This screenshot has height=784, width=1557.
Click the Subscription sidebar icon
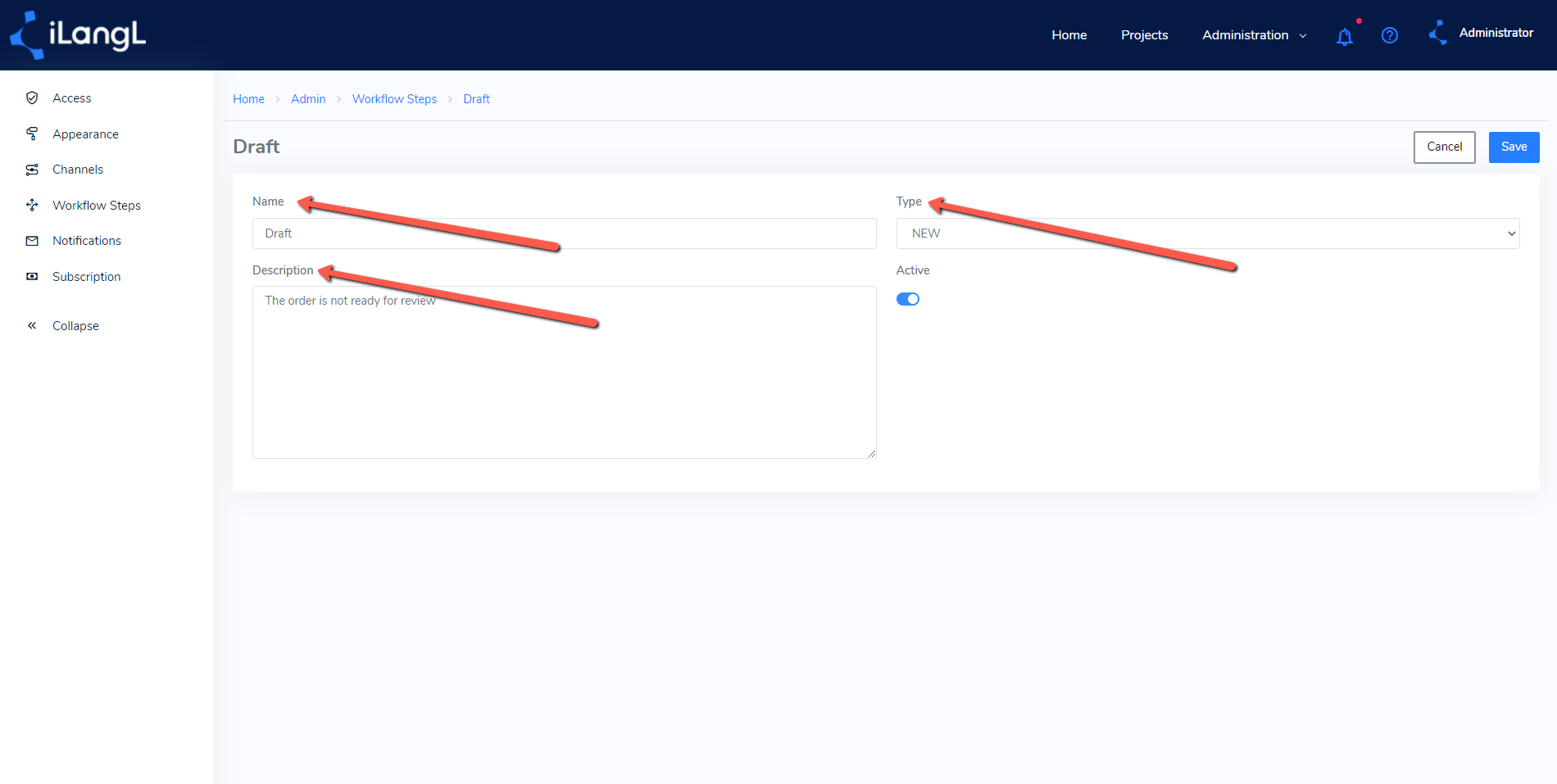(x=32, y=276)
